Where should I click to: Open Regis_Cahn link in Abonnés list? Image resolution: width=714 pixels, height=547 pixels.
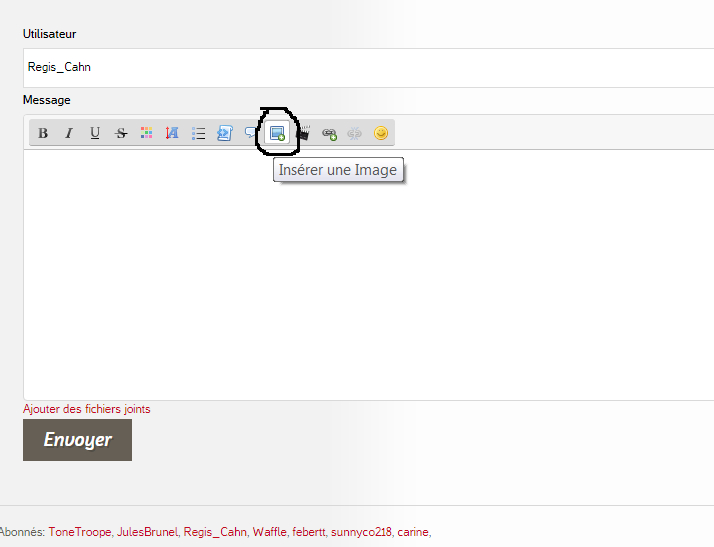(215, 532)
